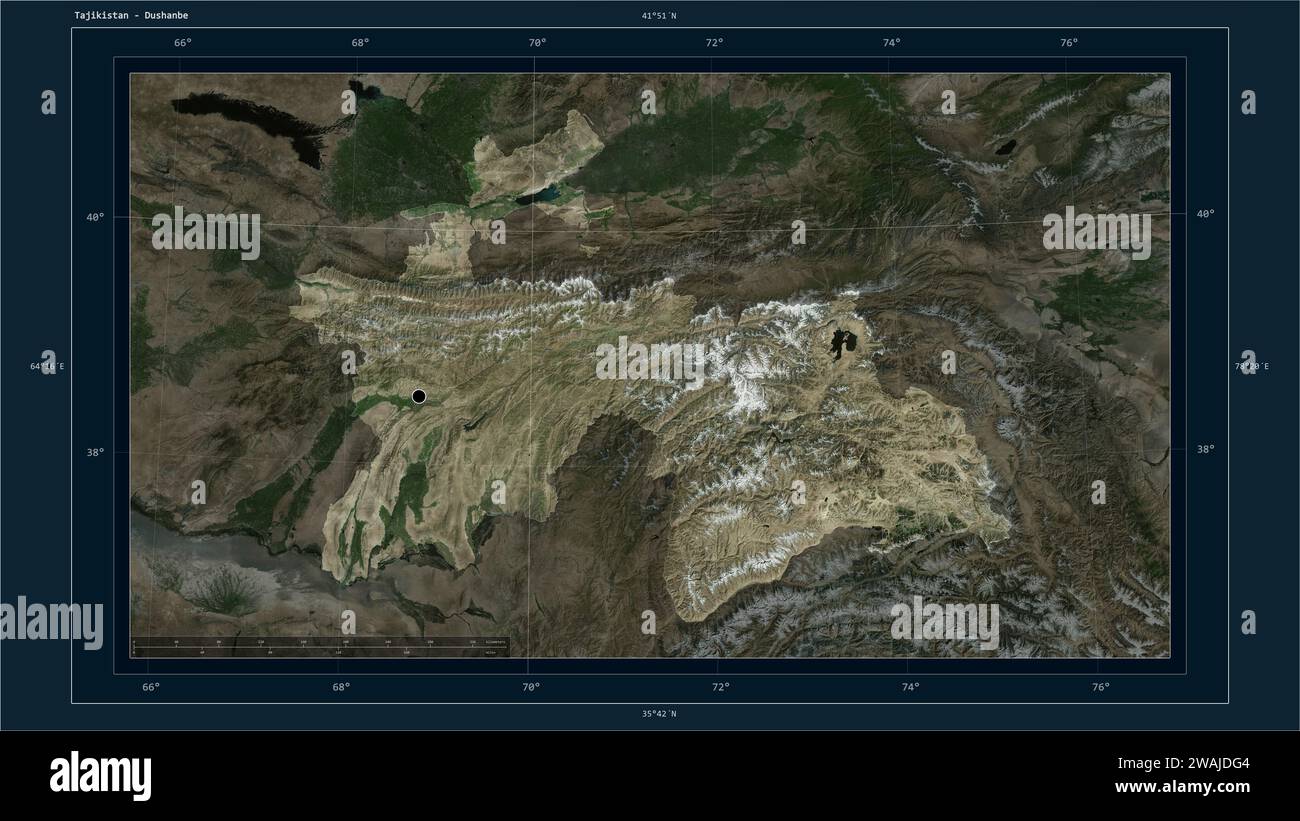Click the map scale bar
This screenshot has width=1300, height=821.
click(x=320, y=647)
